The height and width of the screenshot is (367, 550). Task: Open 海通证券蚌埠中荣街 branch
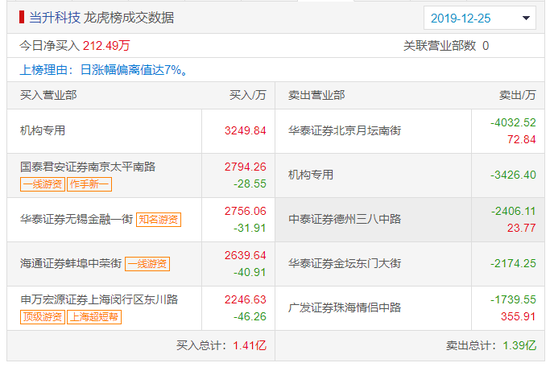[x=71, y=263]
